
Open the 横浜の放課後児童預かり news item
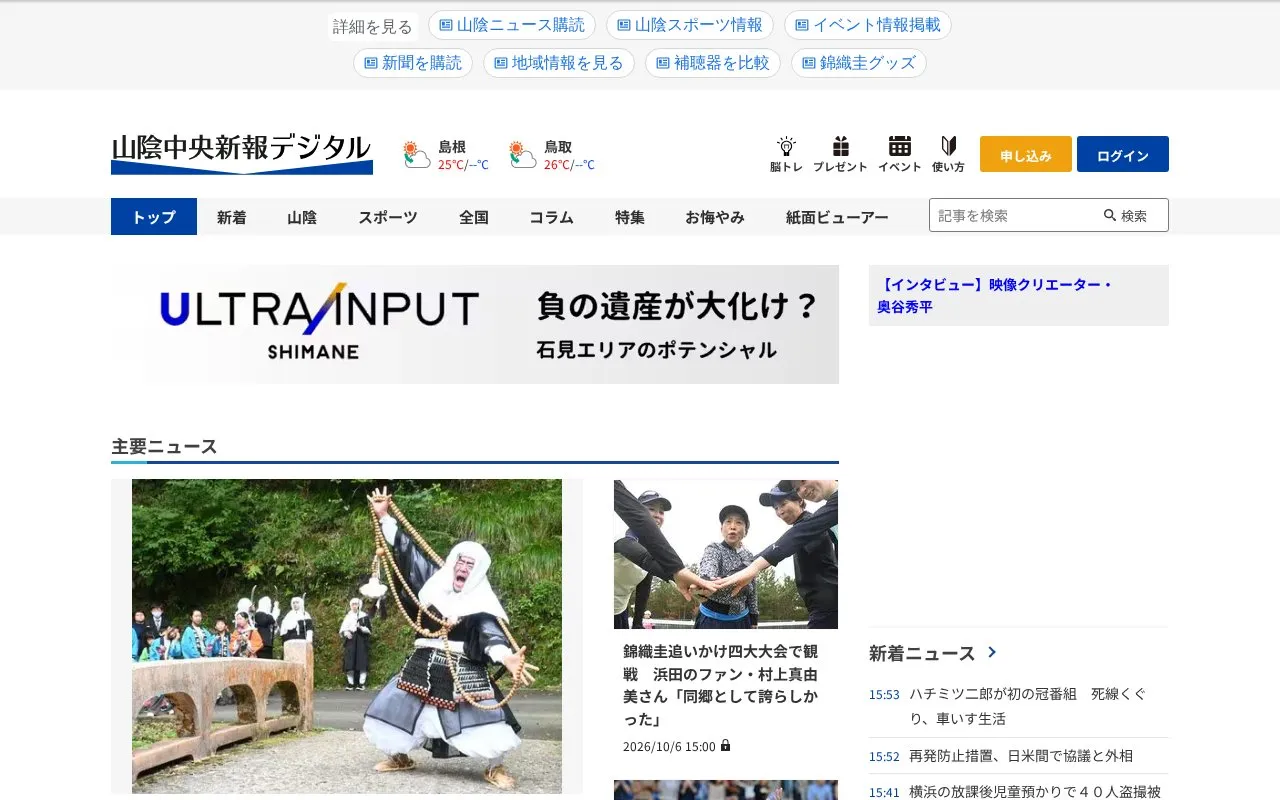1035,791
